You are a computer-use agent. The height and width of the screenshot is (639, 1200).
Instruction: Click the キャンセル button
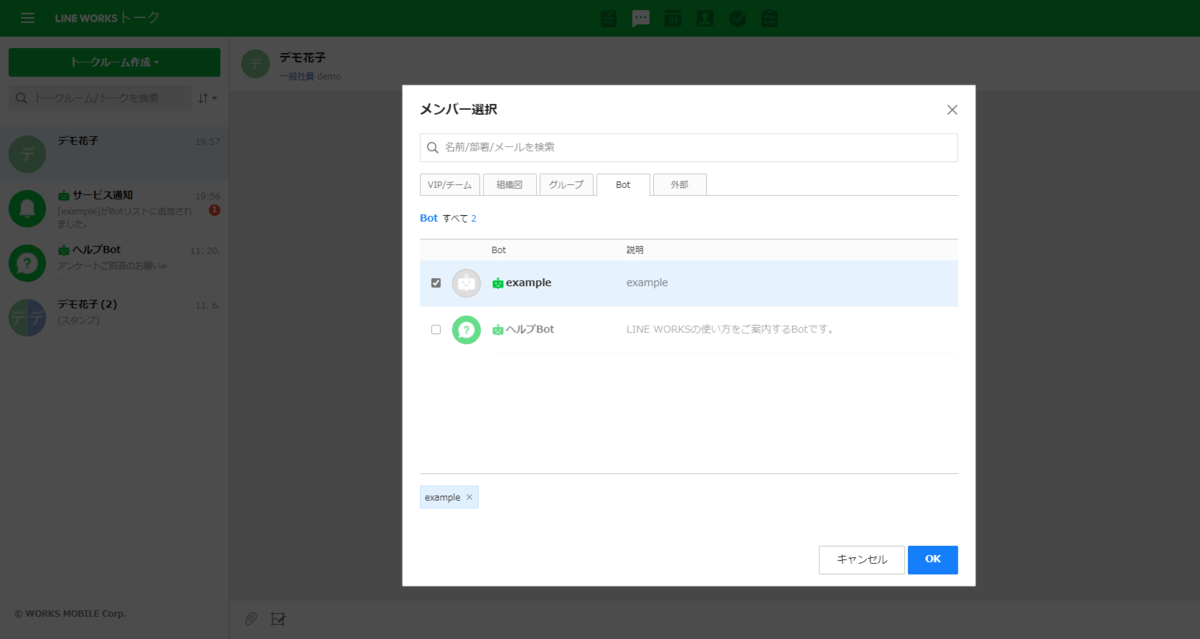(x=861, y=560)
